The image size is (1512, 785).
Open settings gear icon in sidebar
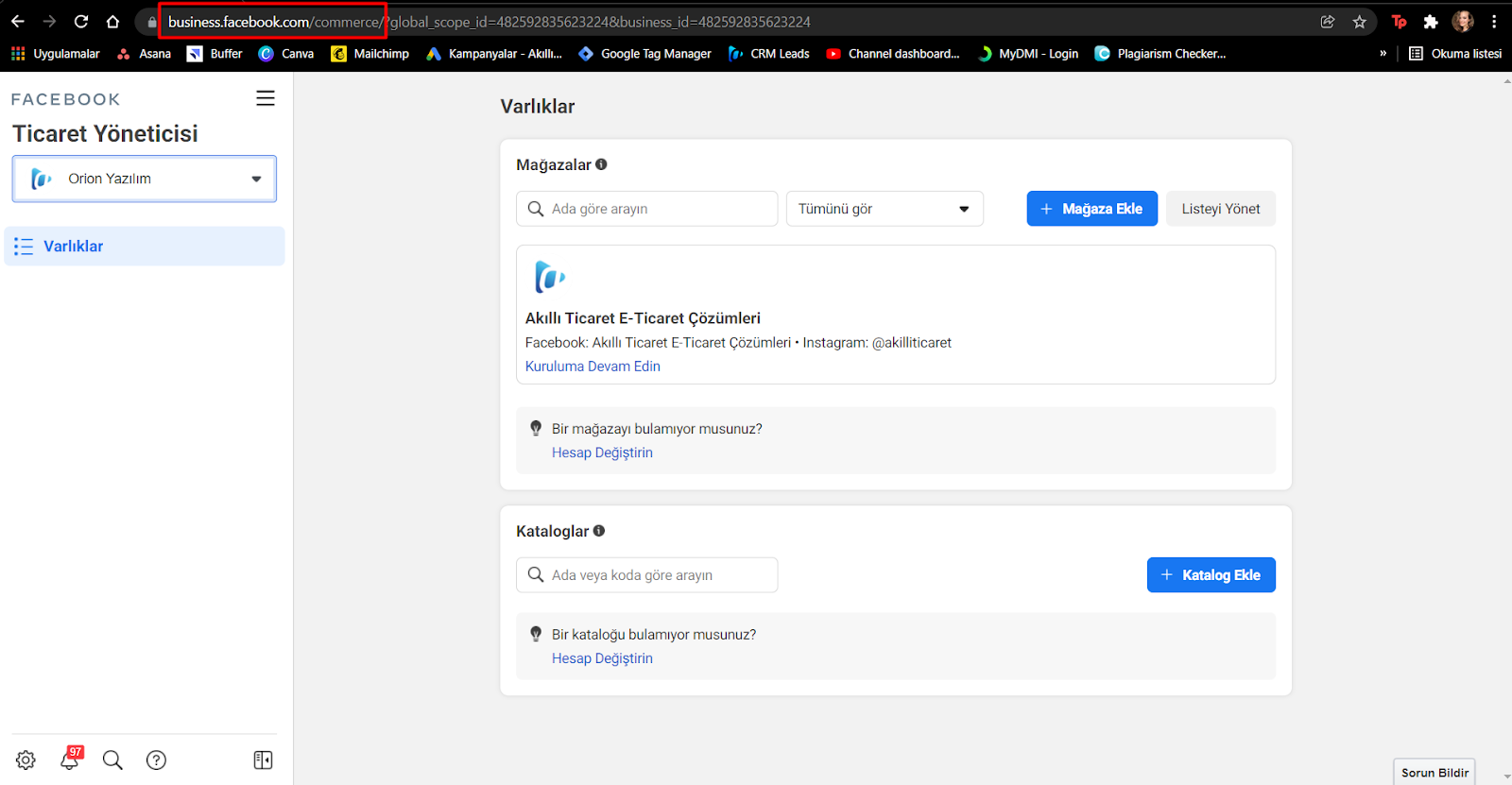26,759
